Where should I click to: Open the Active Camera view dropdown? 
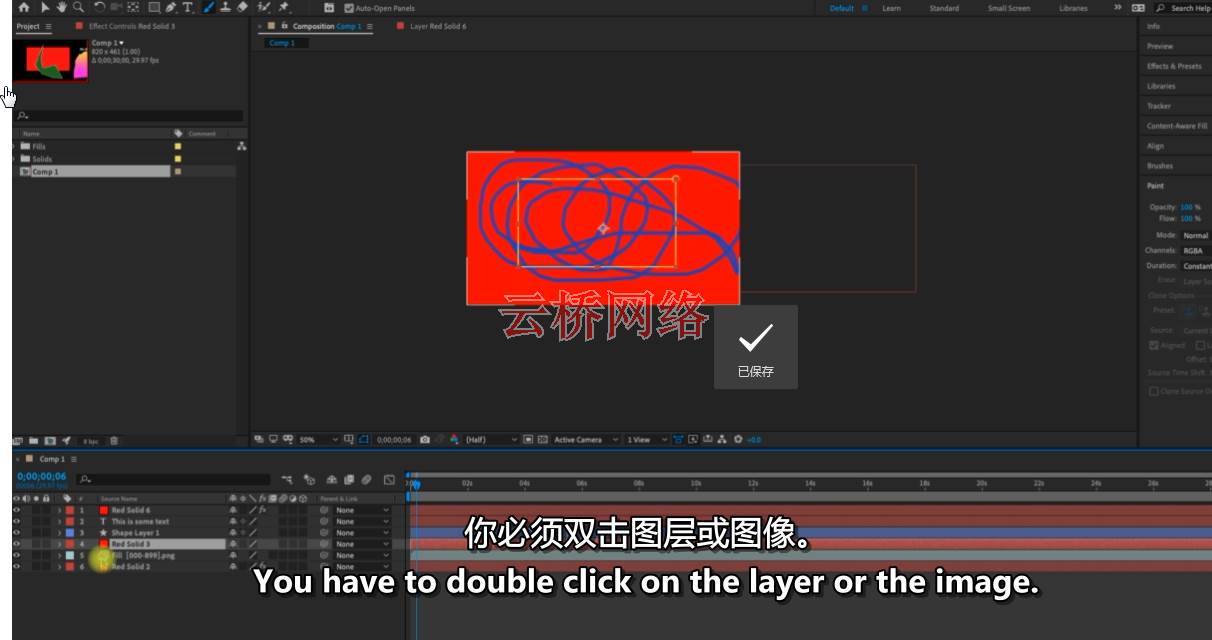click(585, 439)
